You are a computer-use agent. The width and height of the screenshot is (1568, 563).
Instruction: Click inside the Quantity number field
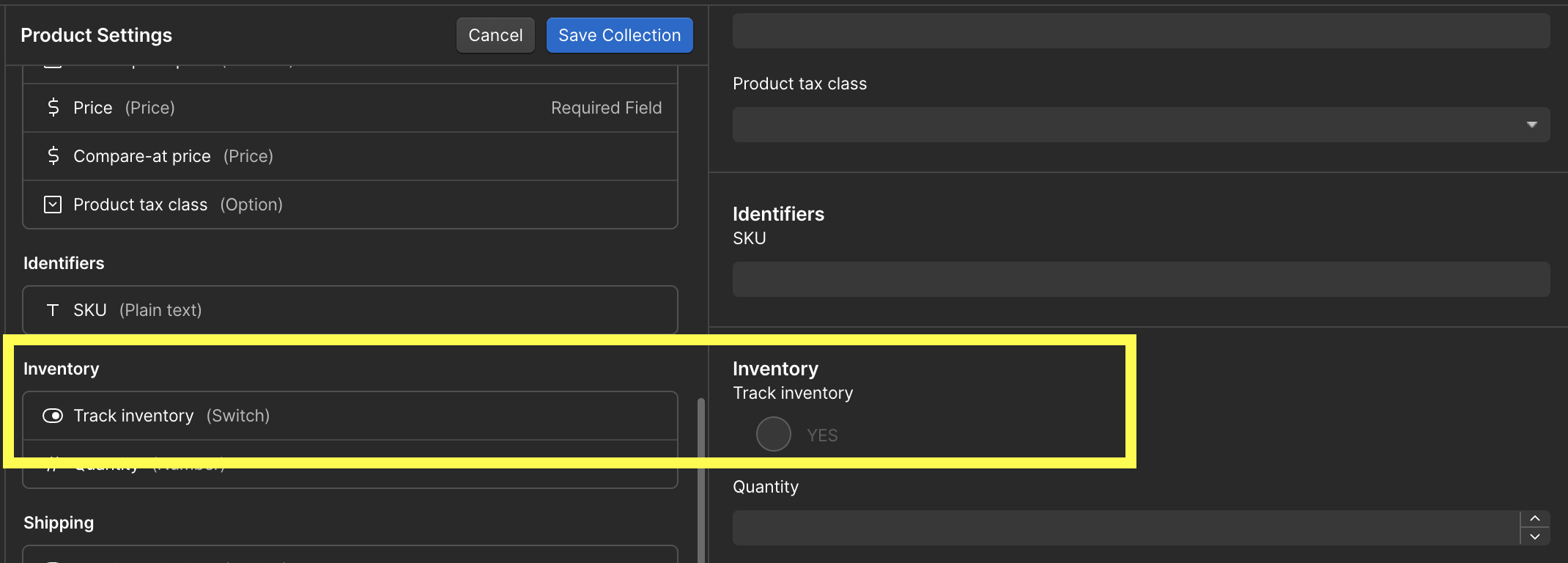pyautogui.click(x=1125, y=528)
